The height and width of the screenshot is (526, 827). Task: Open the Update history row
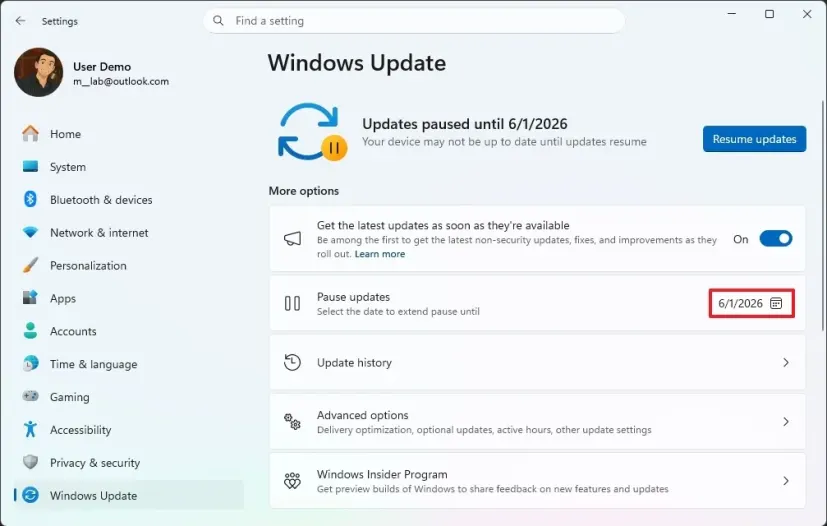coord(537,362)
